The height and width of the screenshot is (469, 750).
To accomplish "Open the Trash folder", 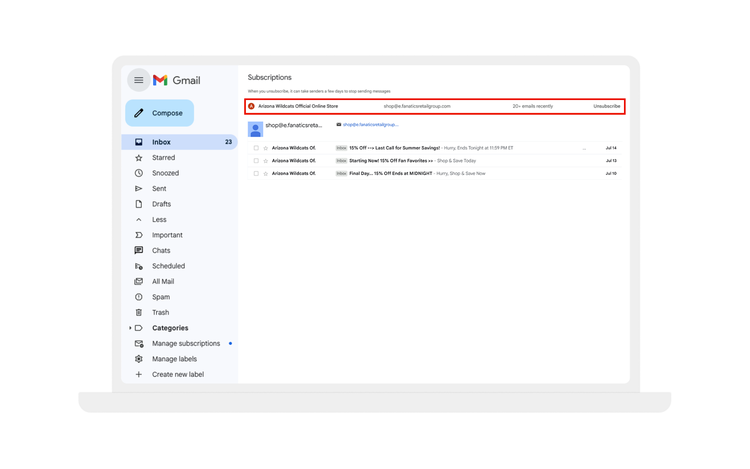I will click(x=160, y=313).
